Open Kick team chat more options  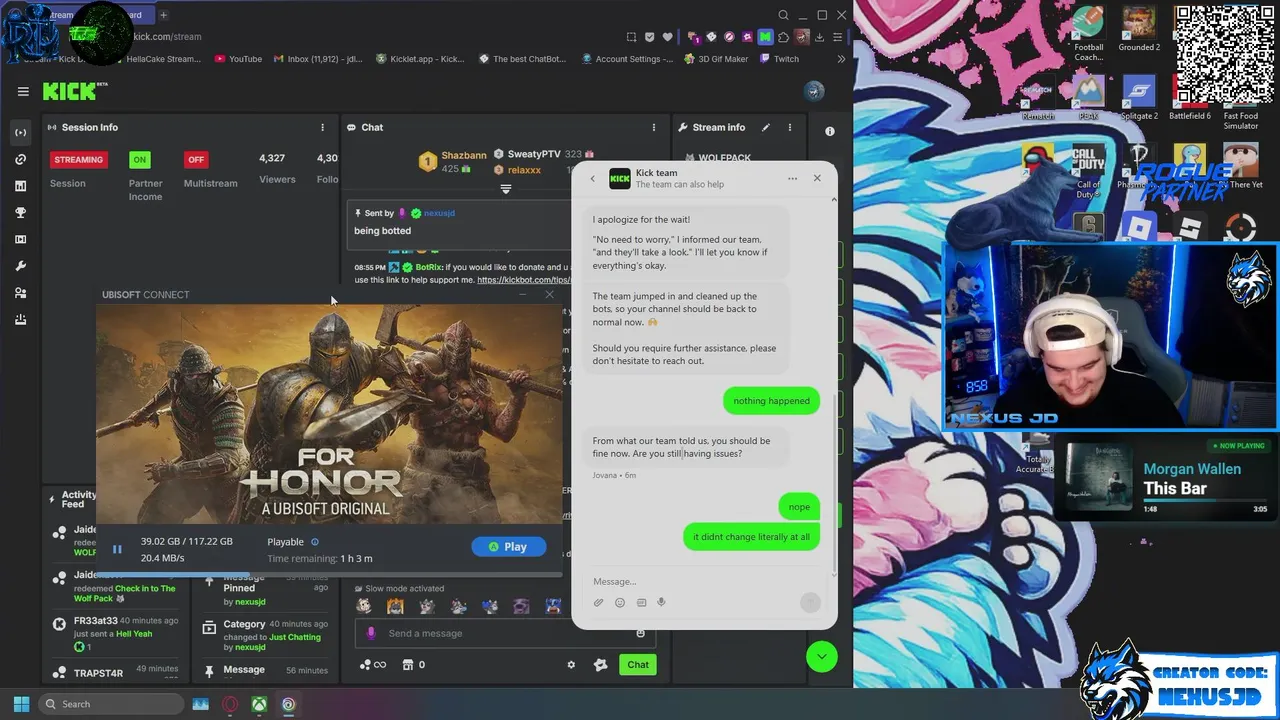(x=792, y=178)
